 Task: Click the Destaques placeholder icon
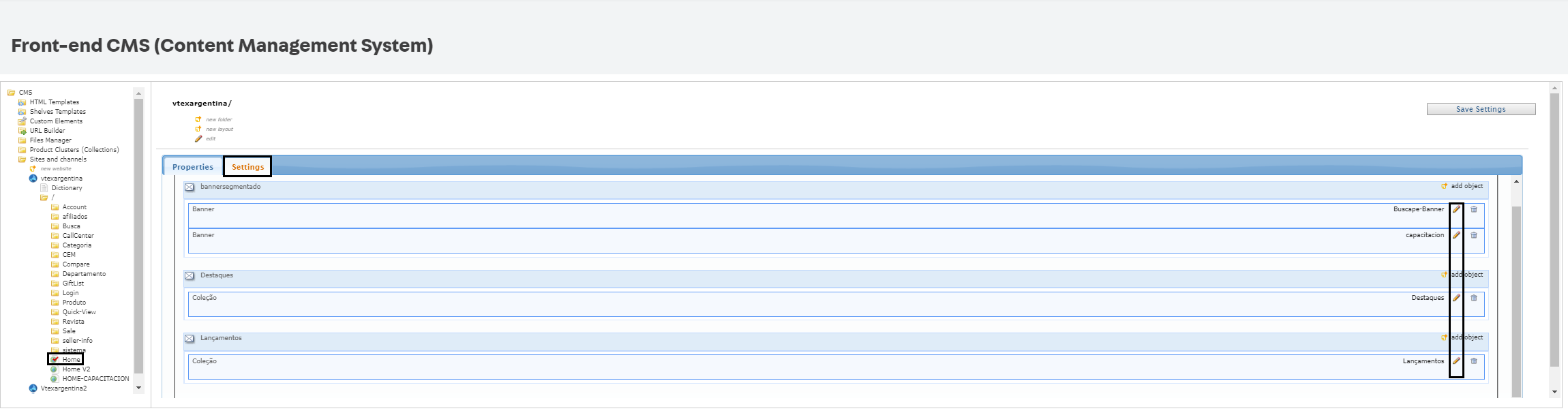[x=190, y=276]
